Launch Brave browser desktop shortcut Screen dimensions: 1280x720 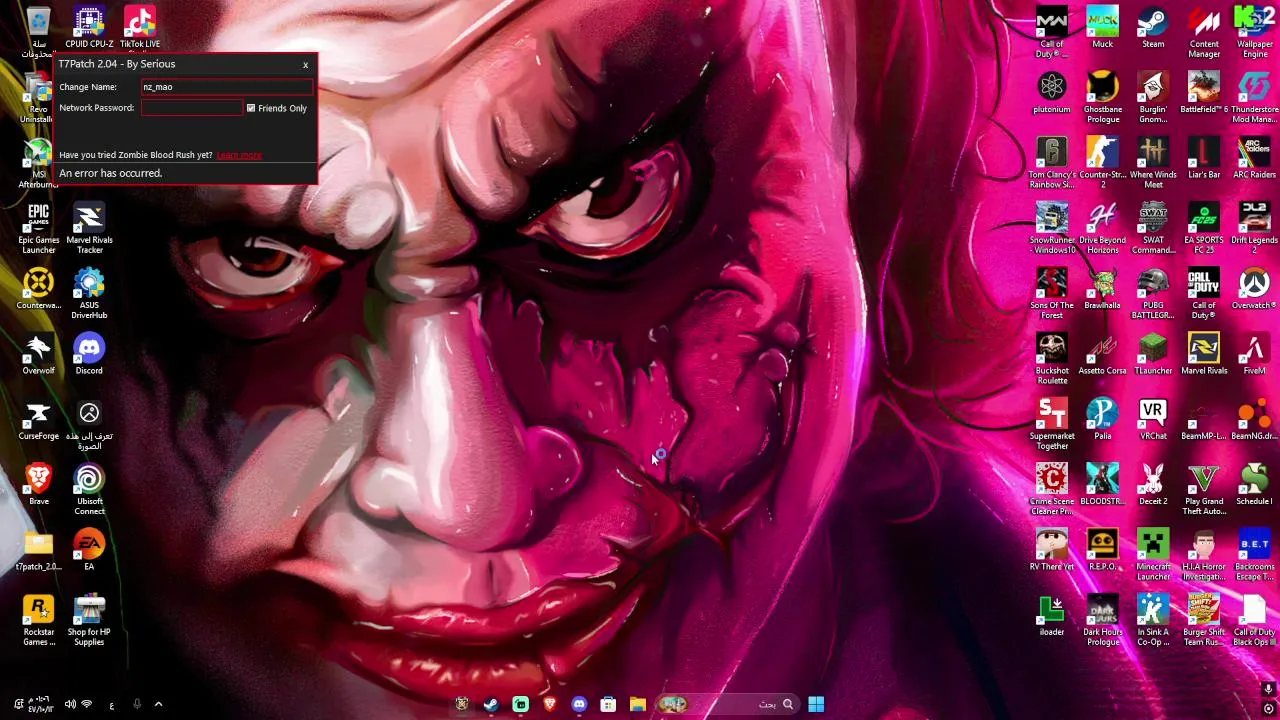click(x=38, y=485)
